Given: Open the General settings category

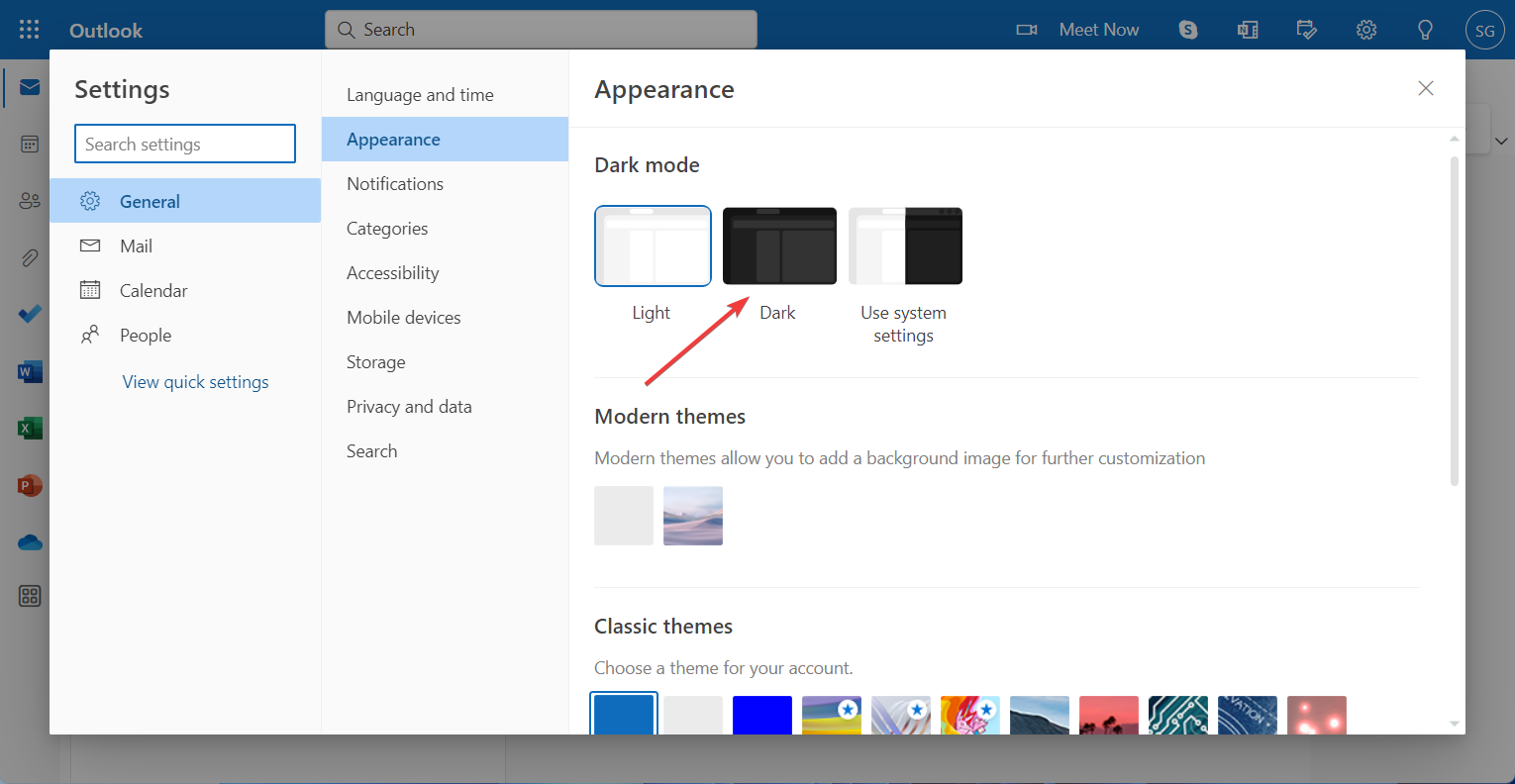Looking at the screenshot, I should pyautogui.click(x=185, y=201).
